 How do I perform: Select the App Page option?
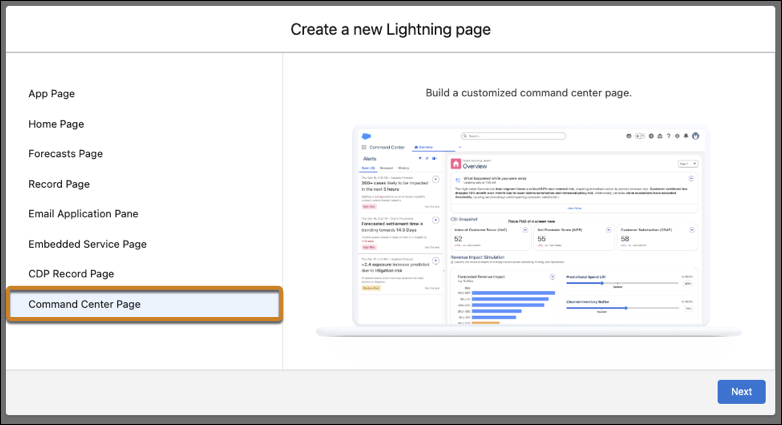point(51,94)
